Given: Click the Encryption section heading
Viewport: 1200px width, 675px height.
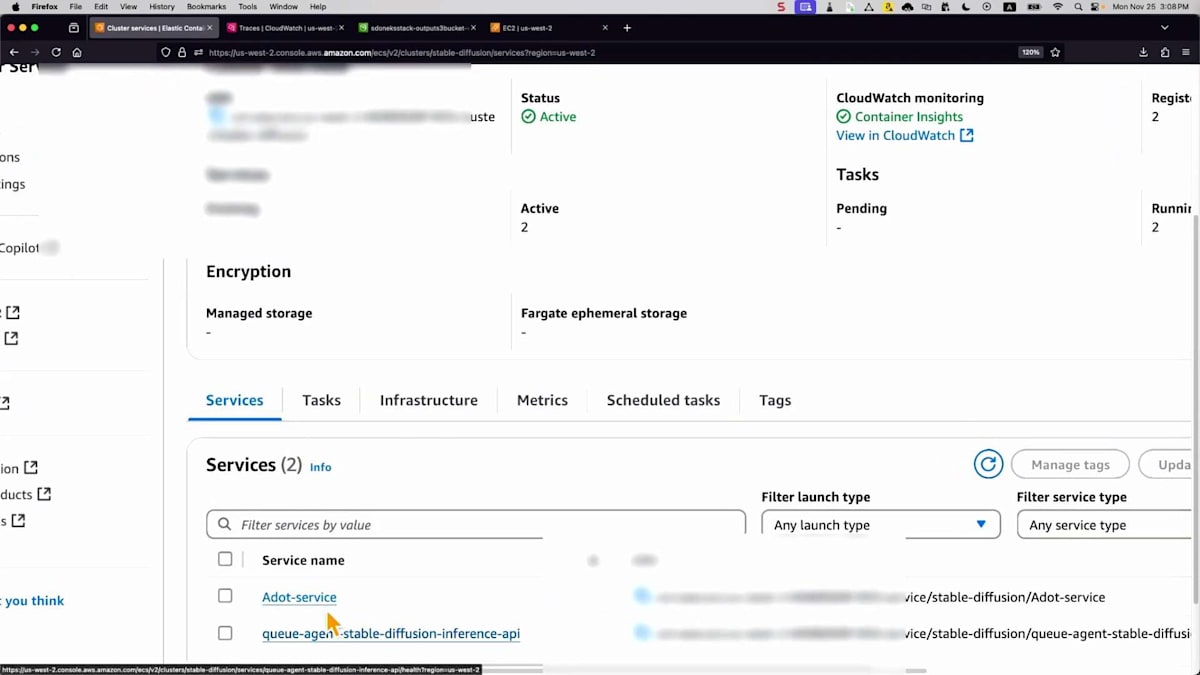Looking at the screenshot, I should pyautogui.click(x=248, y=271).
